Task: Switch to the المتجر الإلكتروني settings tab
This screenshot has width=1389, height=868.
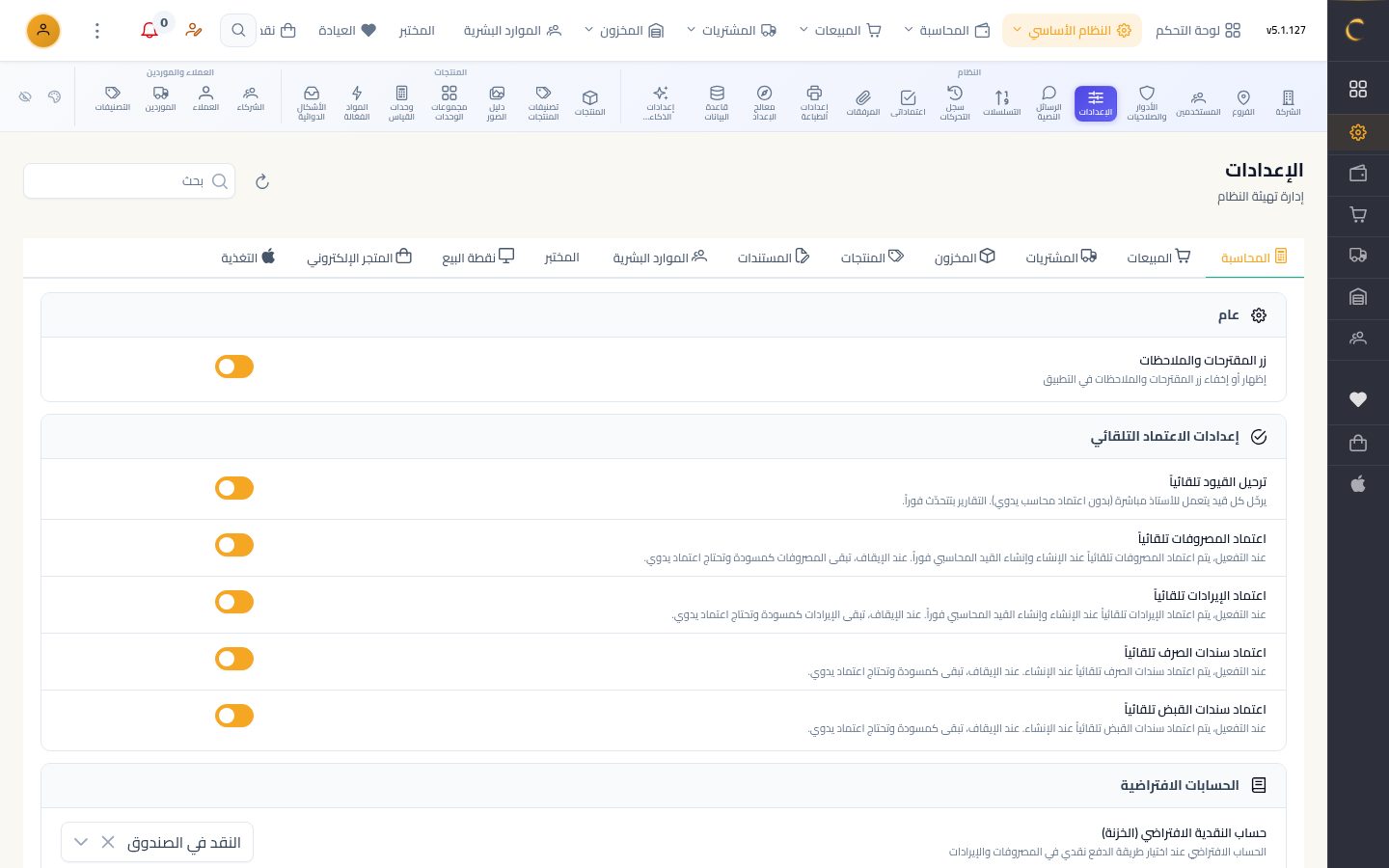Action: point(359,258)
